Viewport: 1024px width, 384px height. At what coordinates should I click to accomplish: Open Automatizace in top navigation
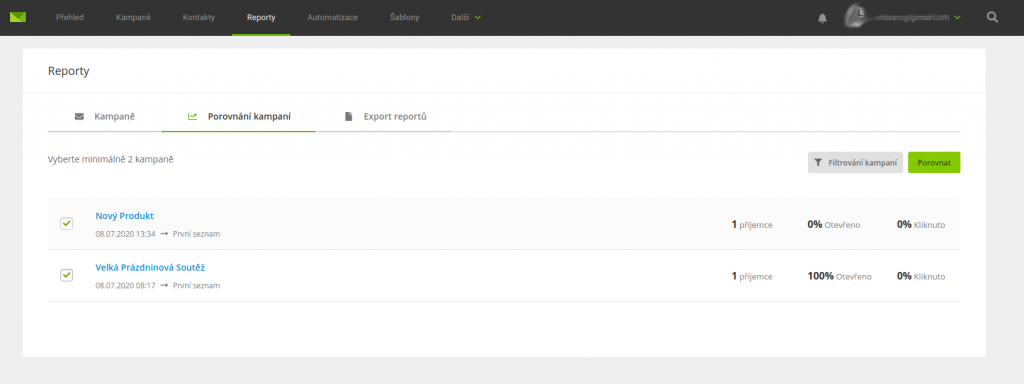(332, 18)
